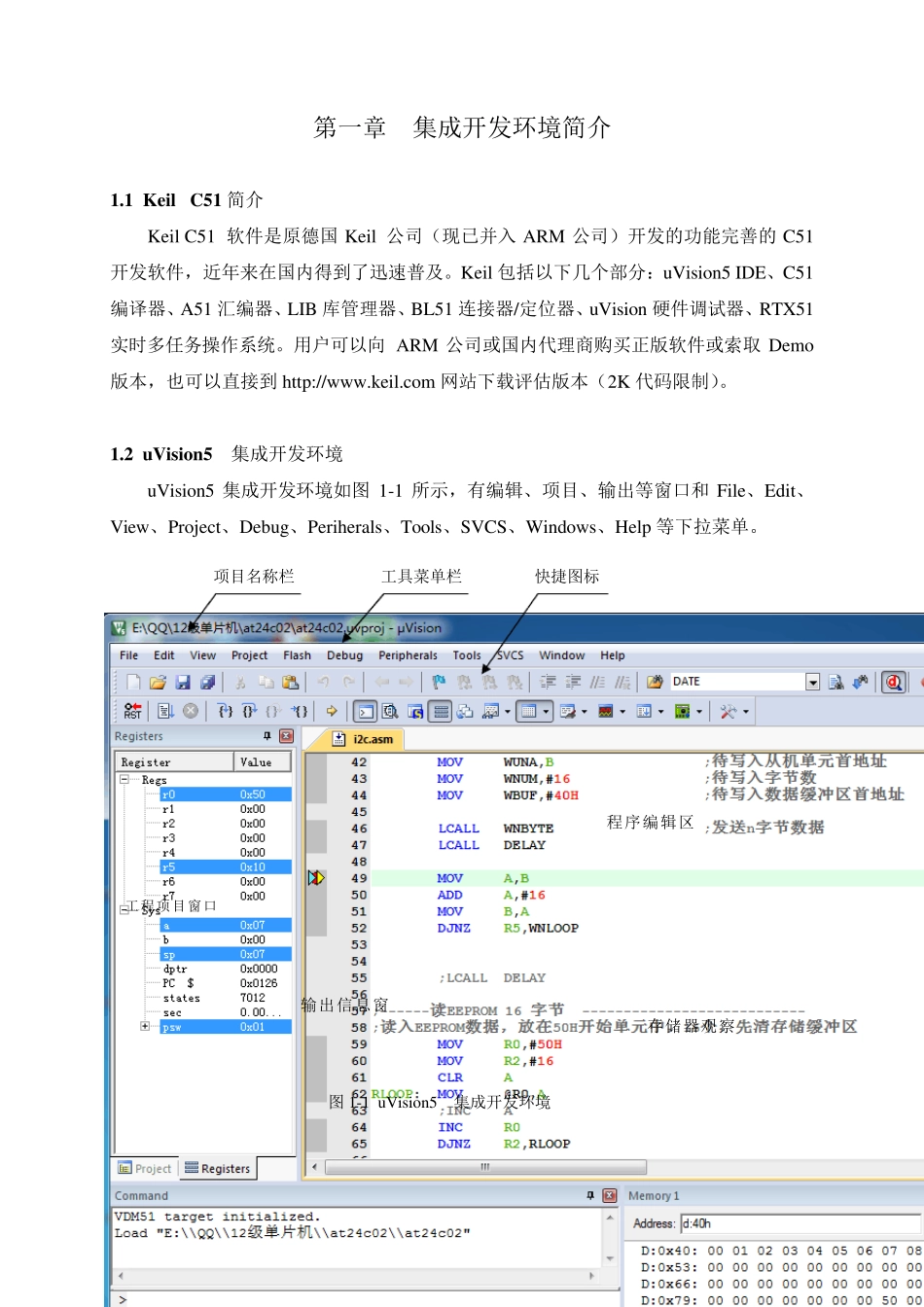Viewport: 924px width, 1307px height.
Task: Click the command prompt input line
Action: (365, 1298)
